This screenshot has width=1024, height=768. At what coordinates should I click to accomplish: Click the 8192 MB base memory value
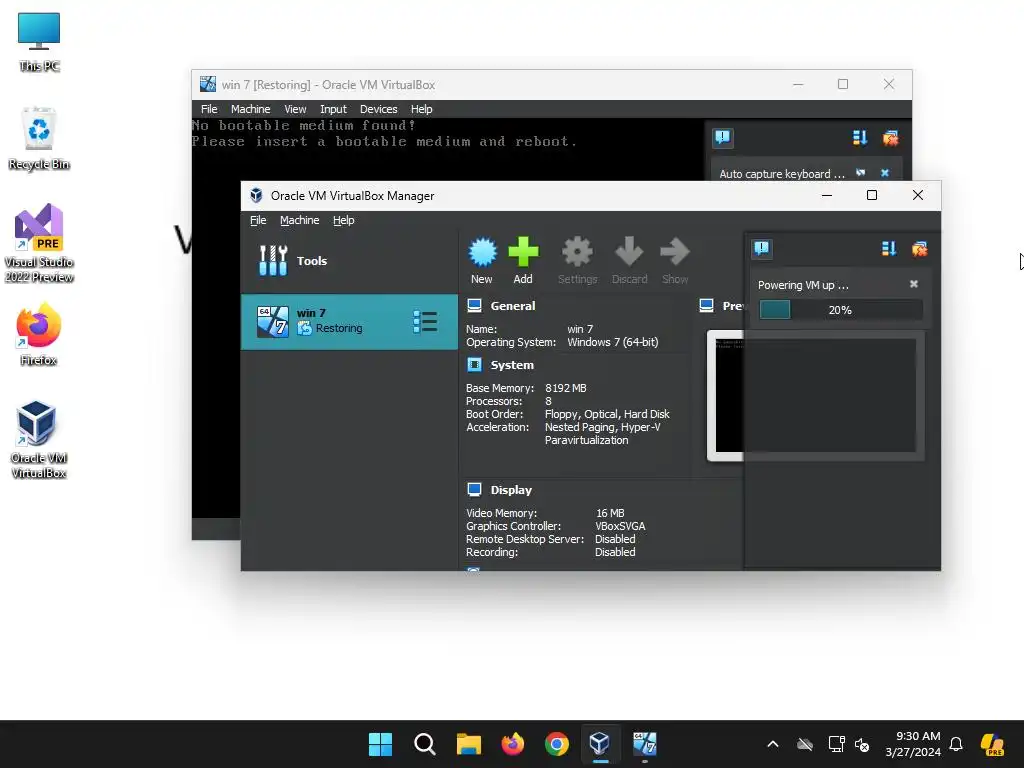point(566,388)
